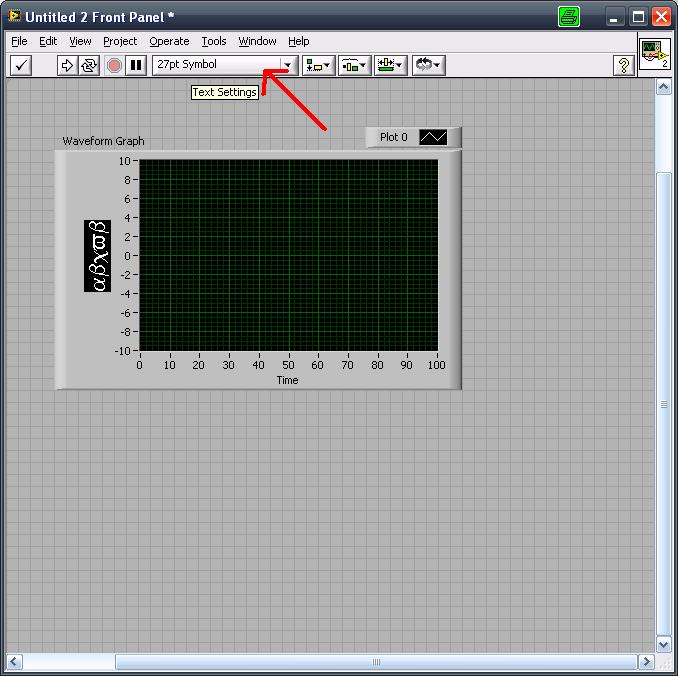Click the vertical scrollbar thumb

pyautogui.click(x=664, y=404)
